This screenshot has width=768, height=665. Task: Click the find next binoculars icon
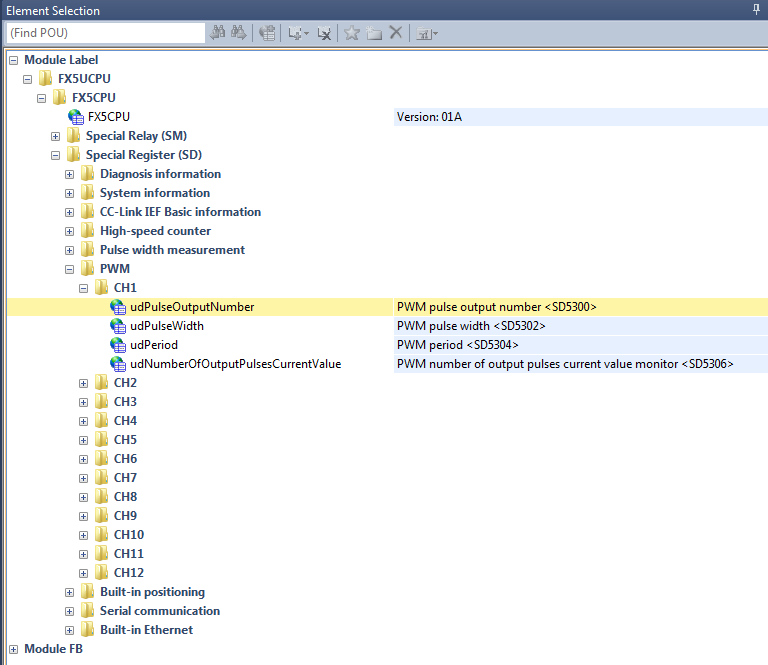click(x=239, y=33)
